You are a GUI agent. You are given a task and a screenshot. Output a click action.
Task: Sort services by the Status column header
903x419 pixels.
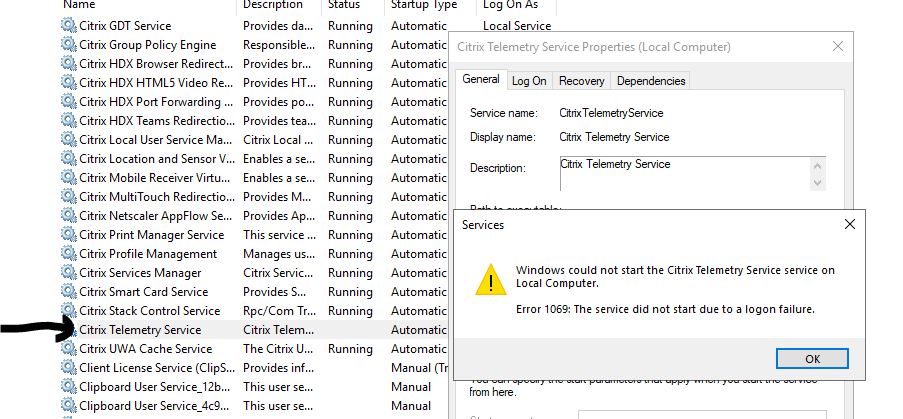click(344, 5)
